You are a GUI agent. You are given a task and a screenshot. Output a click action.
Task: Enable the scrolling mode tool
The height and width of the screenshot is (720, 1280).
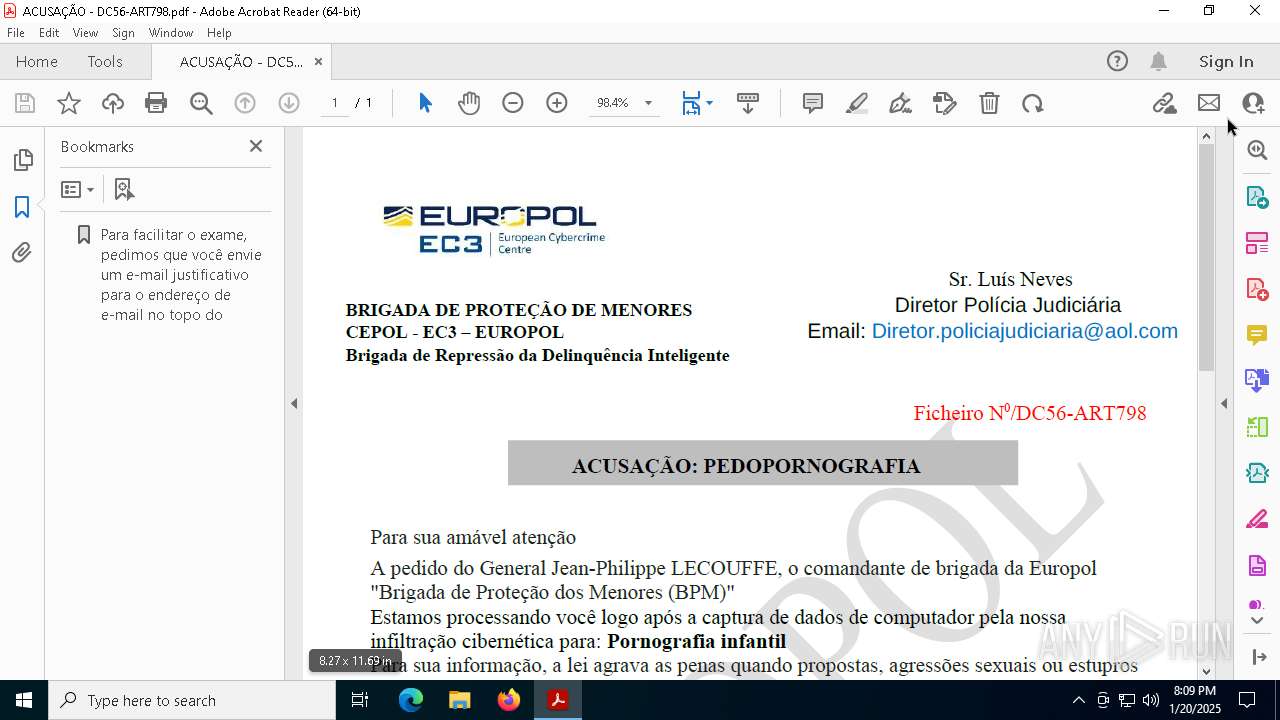click(x=748, y=103)
